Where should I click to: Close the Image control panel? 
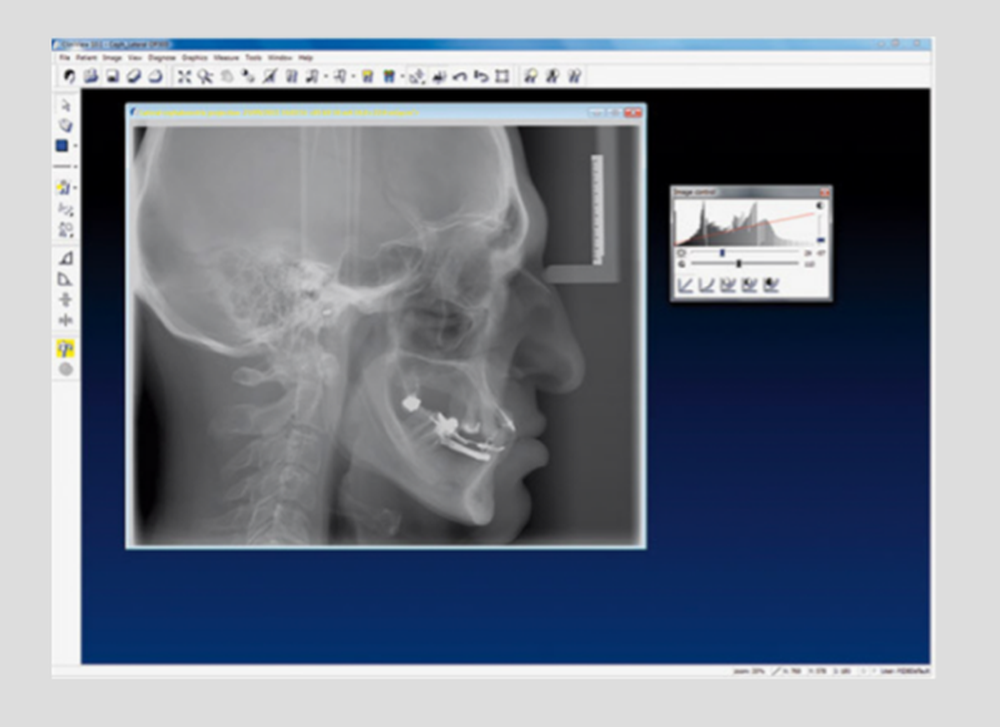825,192
